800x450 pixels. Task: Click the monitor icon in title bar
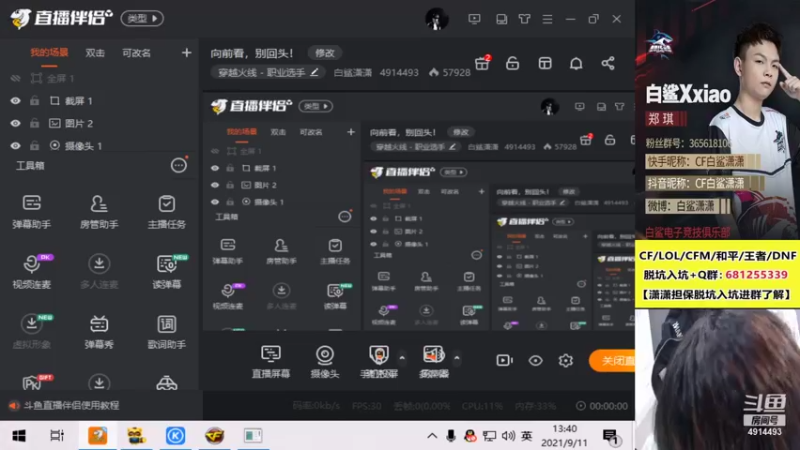pyautogui.click(x=474, y=19)
